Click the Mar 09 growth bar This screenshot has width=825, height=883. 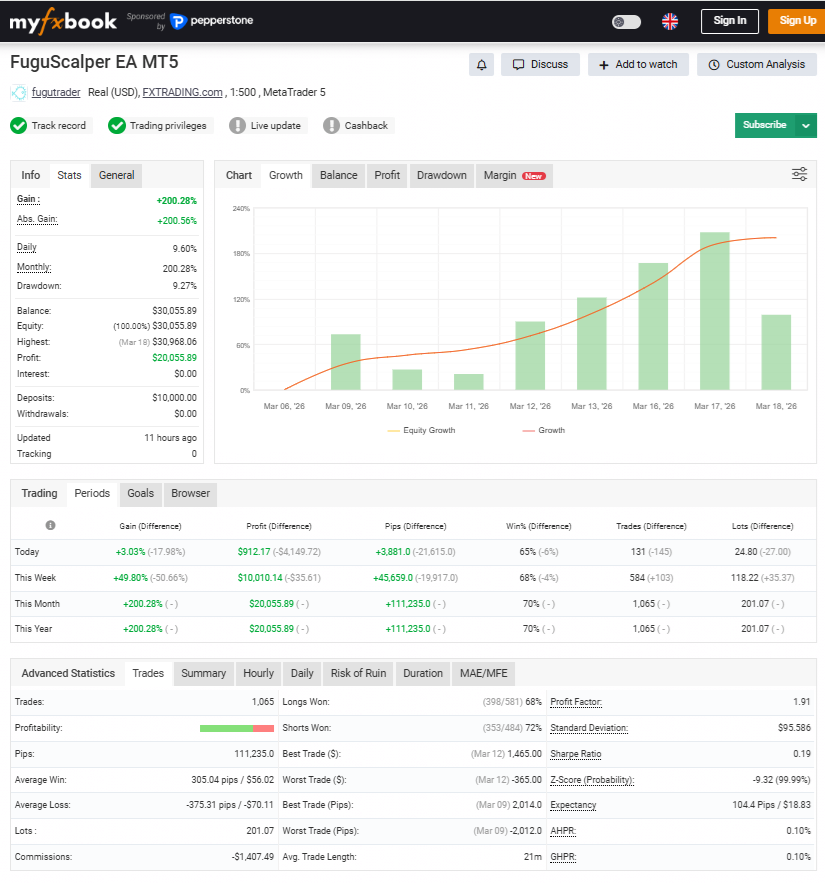point(345,362)
